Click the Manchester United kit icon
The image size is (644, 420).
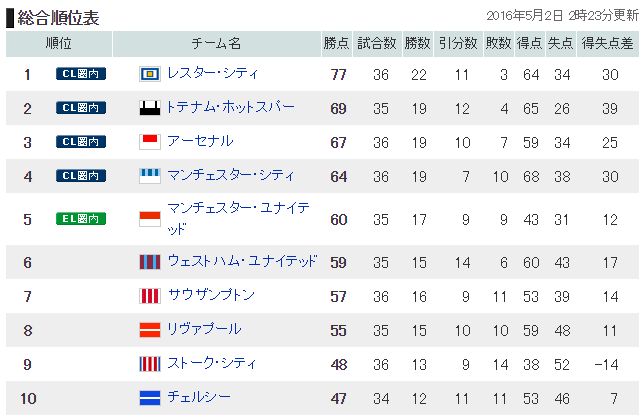pyautogui.click(x=150, y=219)
